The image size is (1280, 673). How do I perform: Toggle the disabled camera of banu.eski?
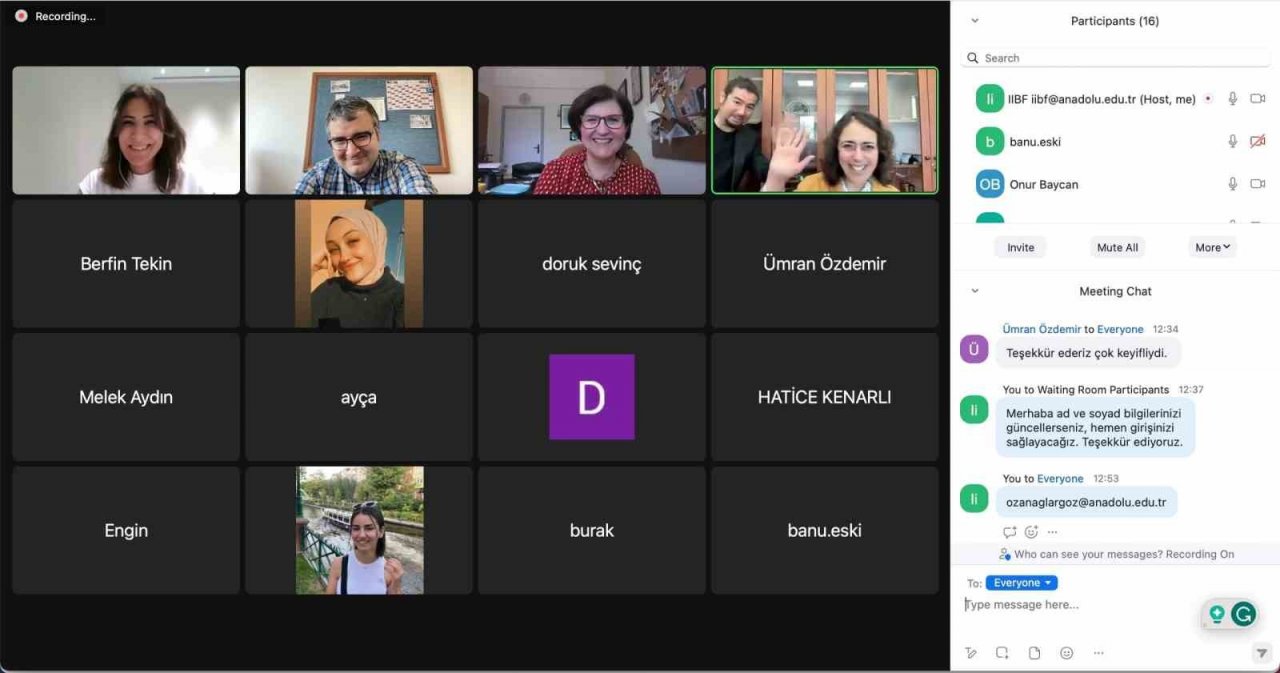[x=1258, y=142]
